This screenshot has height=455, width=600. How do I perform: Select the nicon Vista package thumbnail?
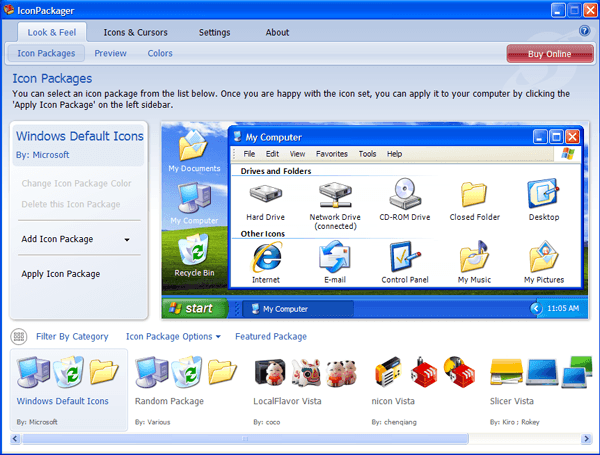(x=424, y=390)
